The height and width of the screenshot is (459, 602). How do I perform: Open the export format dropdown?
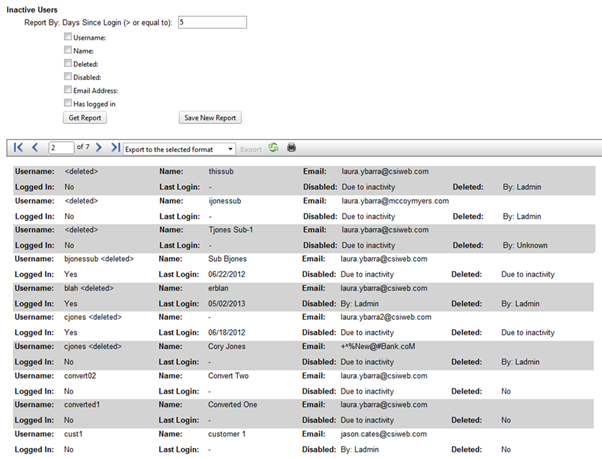click(179, 148)
